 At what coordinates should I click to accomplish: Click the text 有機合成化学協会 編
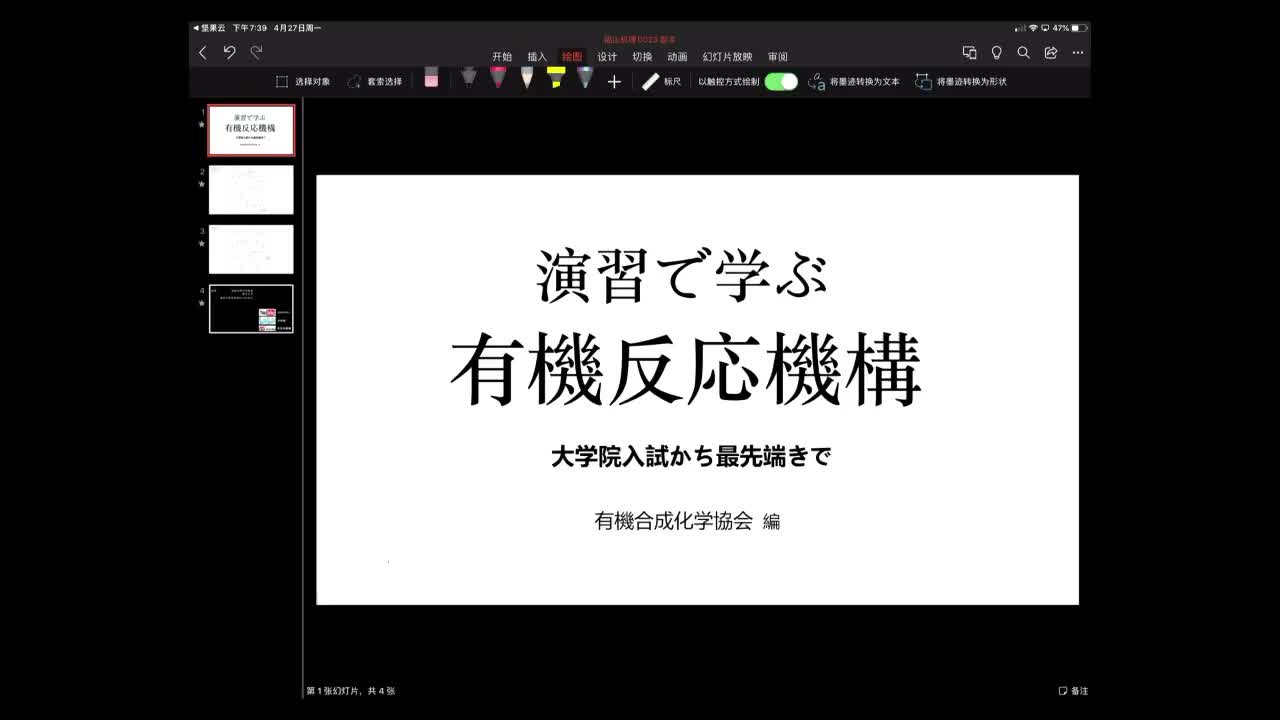click(687, 521)
